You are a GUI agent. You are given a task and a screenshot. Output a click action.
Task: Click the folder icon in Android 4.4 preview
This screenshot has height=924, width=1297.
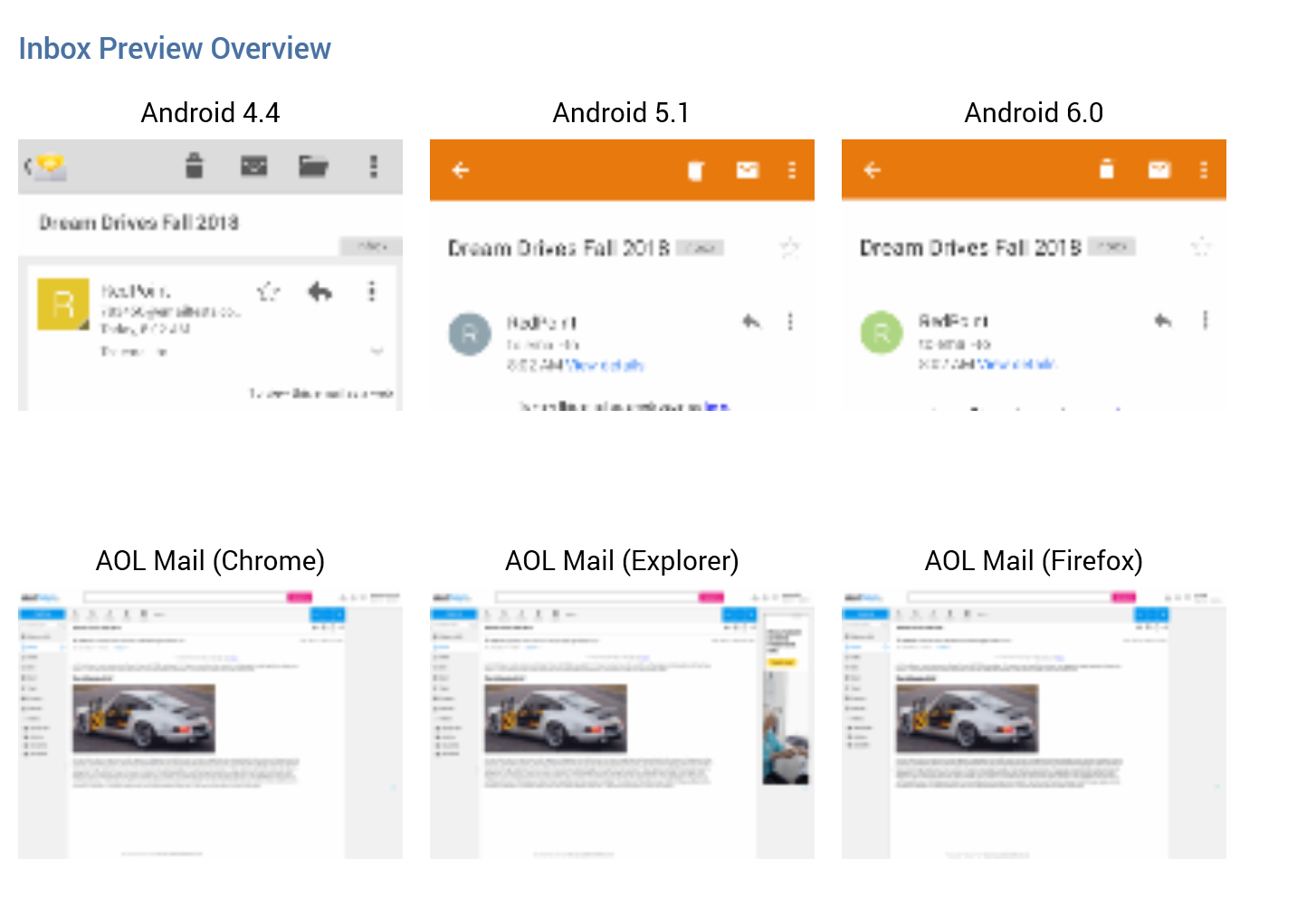click(x=313, y=167)
